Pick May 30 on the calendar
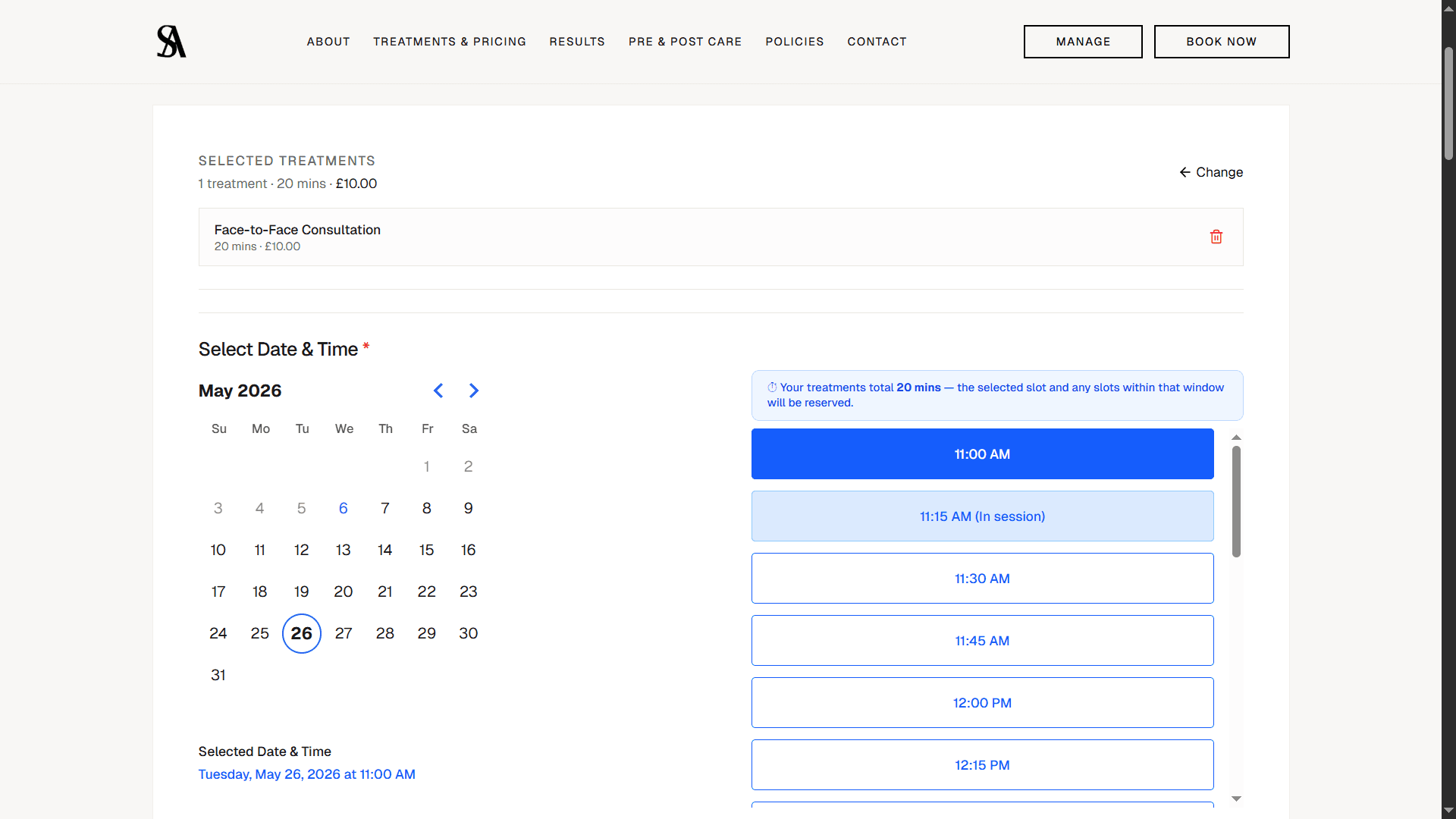1456x819 pixels. (x=469, y=633)
